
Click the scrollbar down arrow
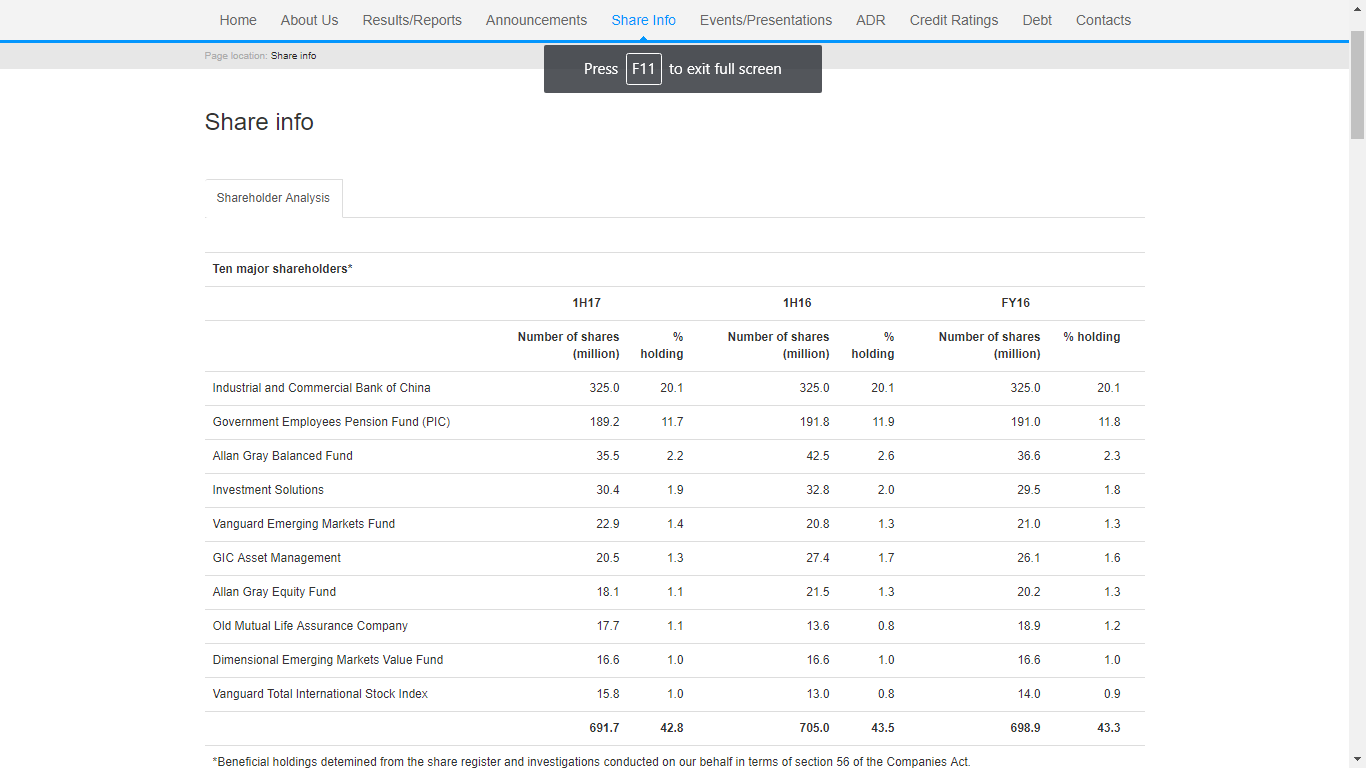point(1357,759)
